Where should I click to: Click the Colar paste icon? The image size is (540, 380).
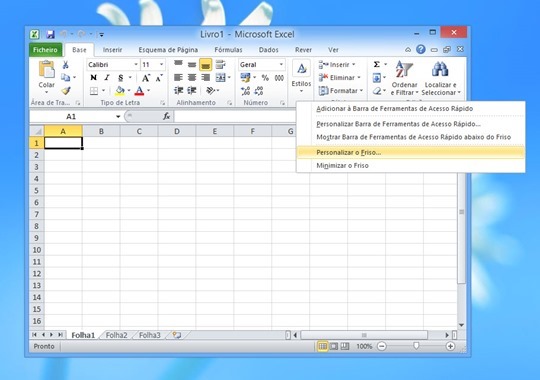46,69
